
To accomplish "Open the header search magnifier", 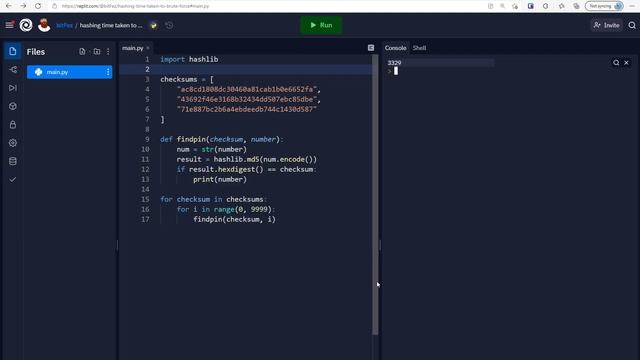I will [632, 25].
